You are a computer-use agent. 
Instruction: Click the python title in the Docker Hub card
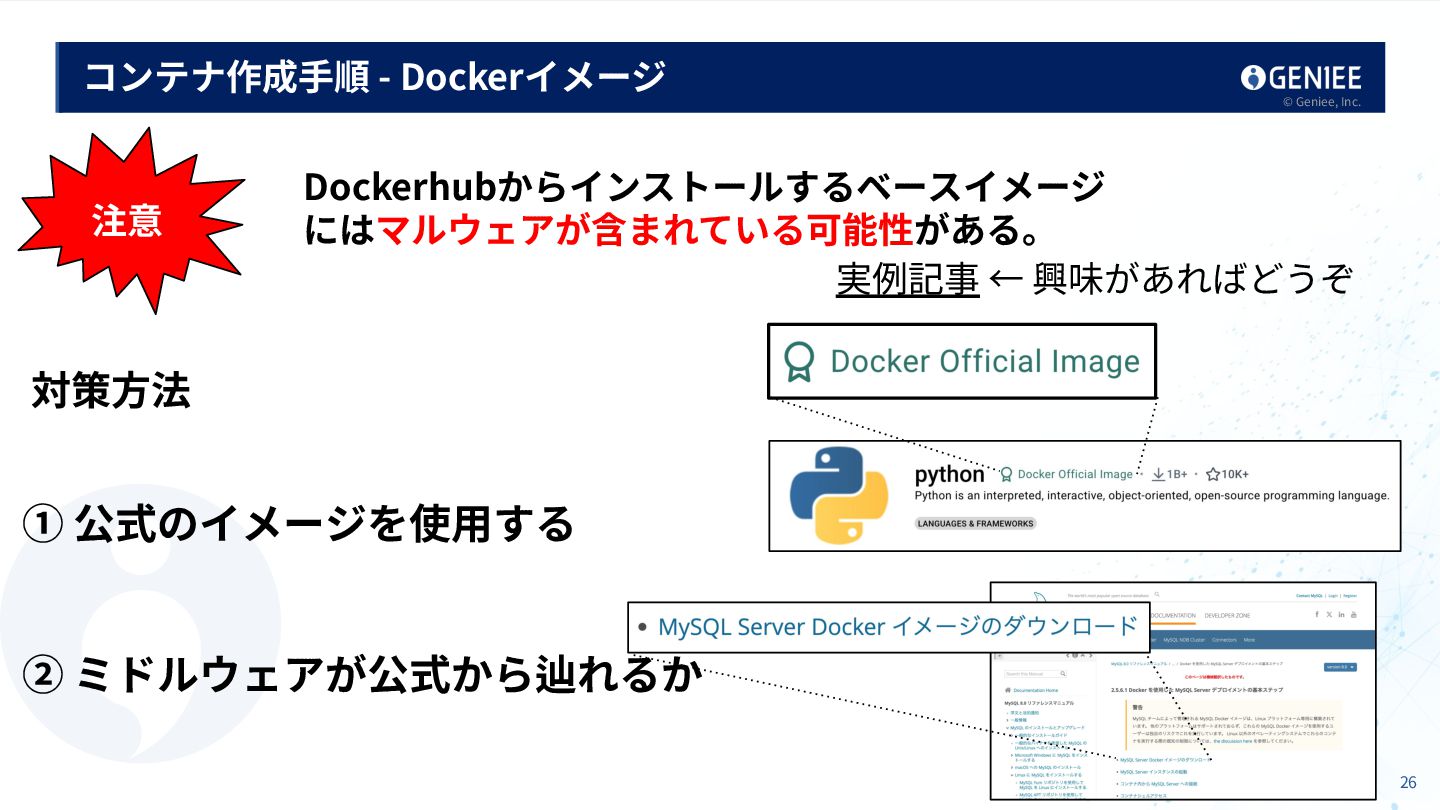(x=950, y=474)
